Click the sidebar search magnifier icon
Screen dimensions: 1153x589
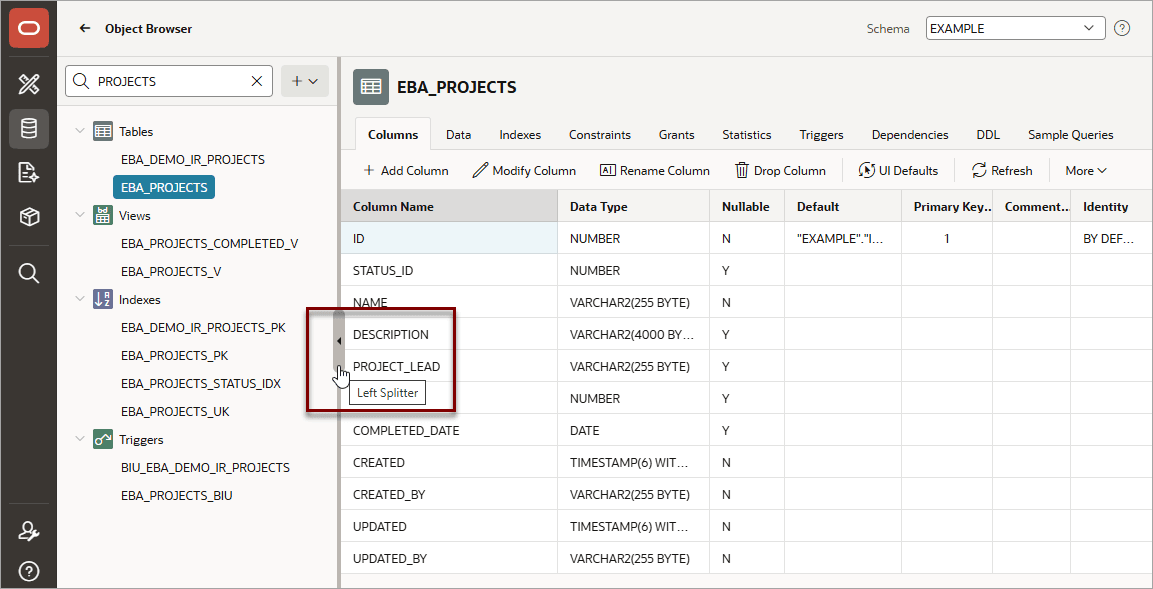click(29, 273)
